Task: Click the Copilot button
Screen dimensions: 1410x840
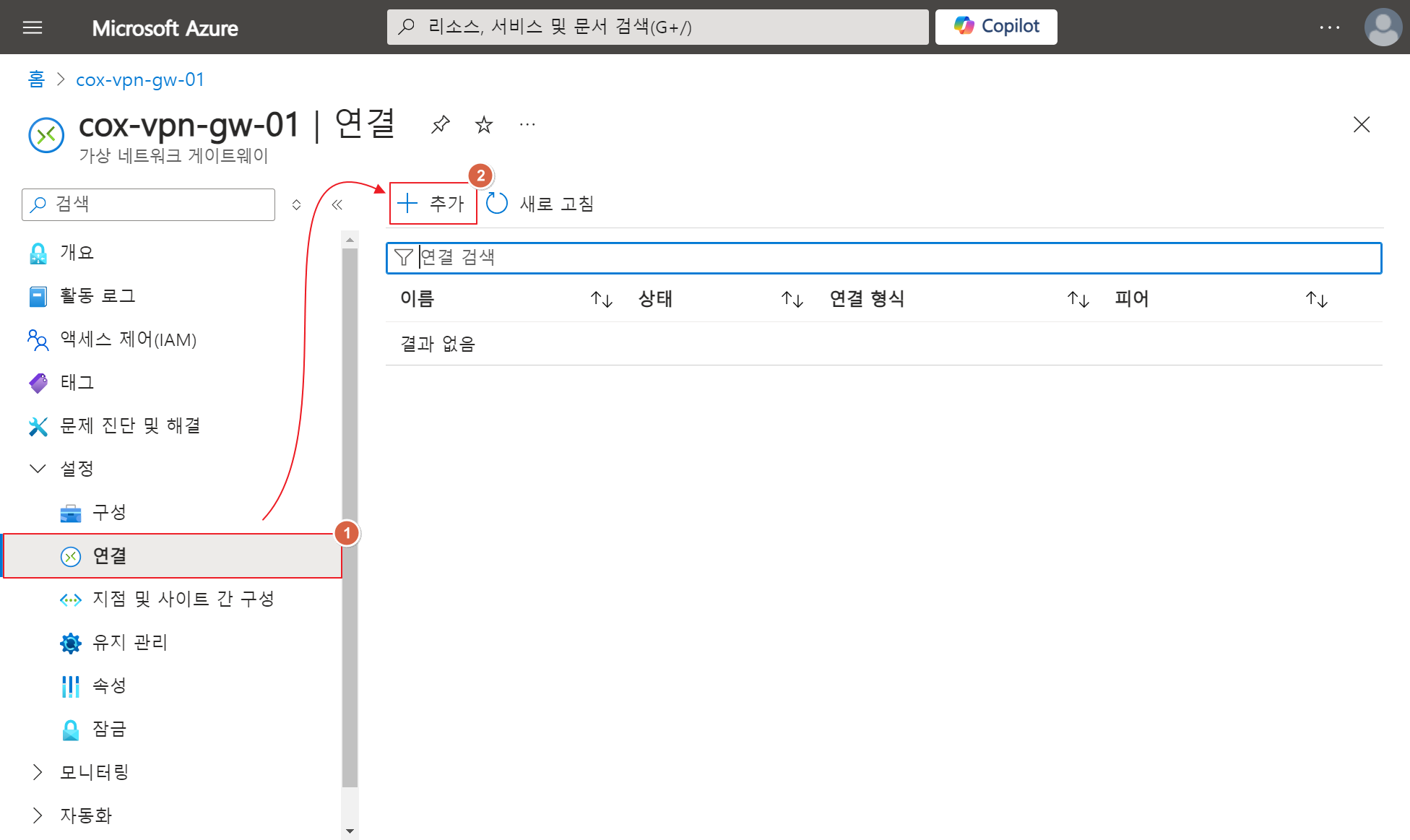Action: tap(995, 27)
